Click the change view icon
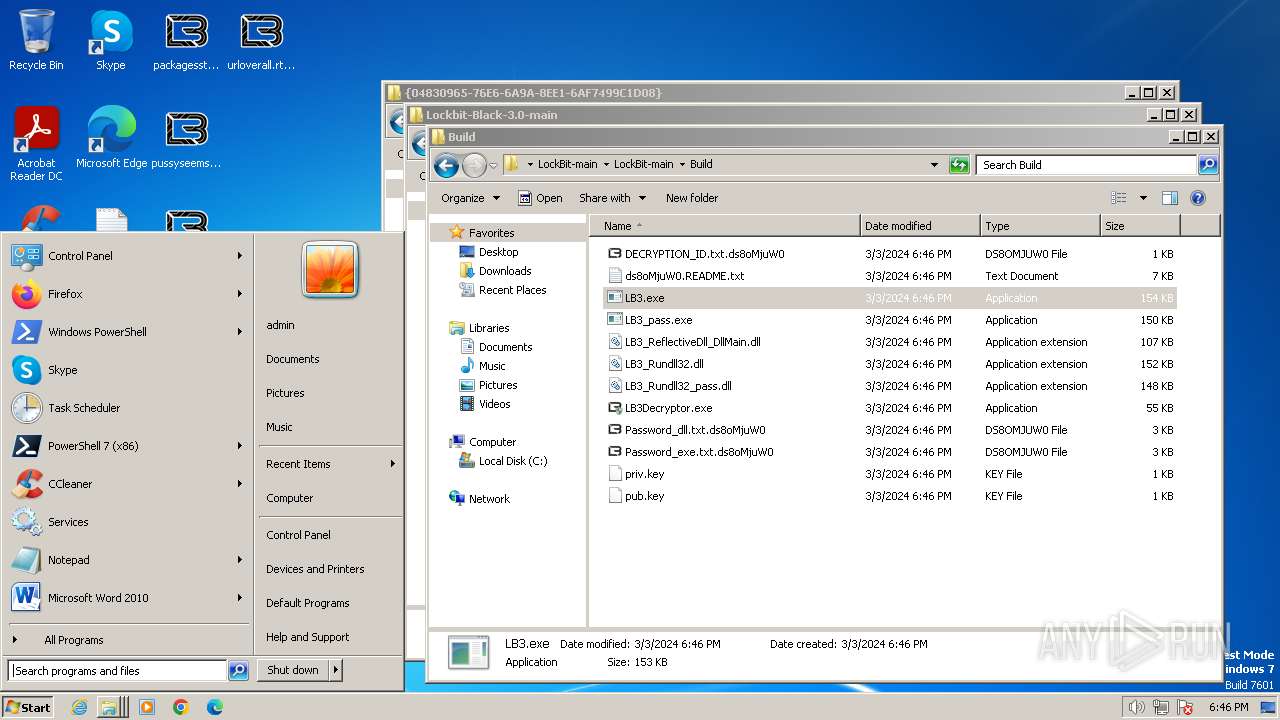 [x=1119, y=198]
